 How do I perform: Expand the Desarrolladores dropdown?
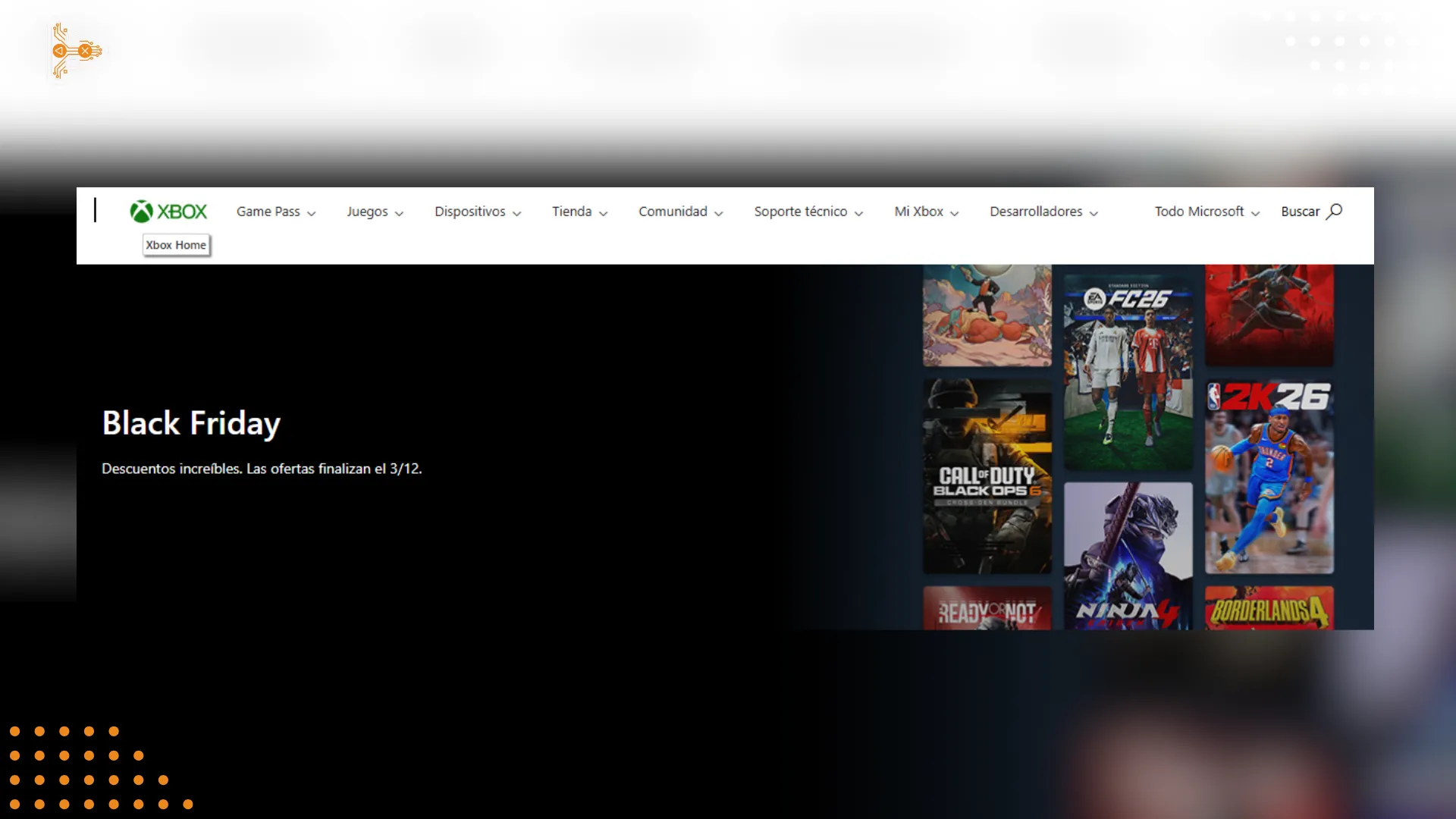point(1043,212)
